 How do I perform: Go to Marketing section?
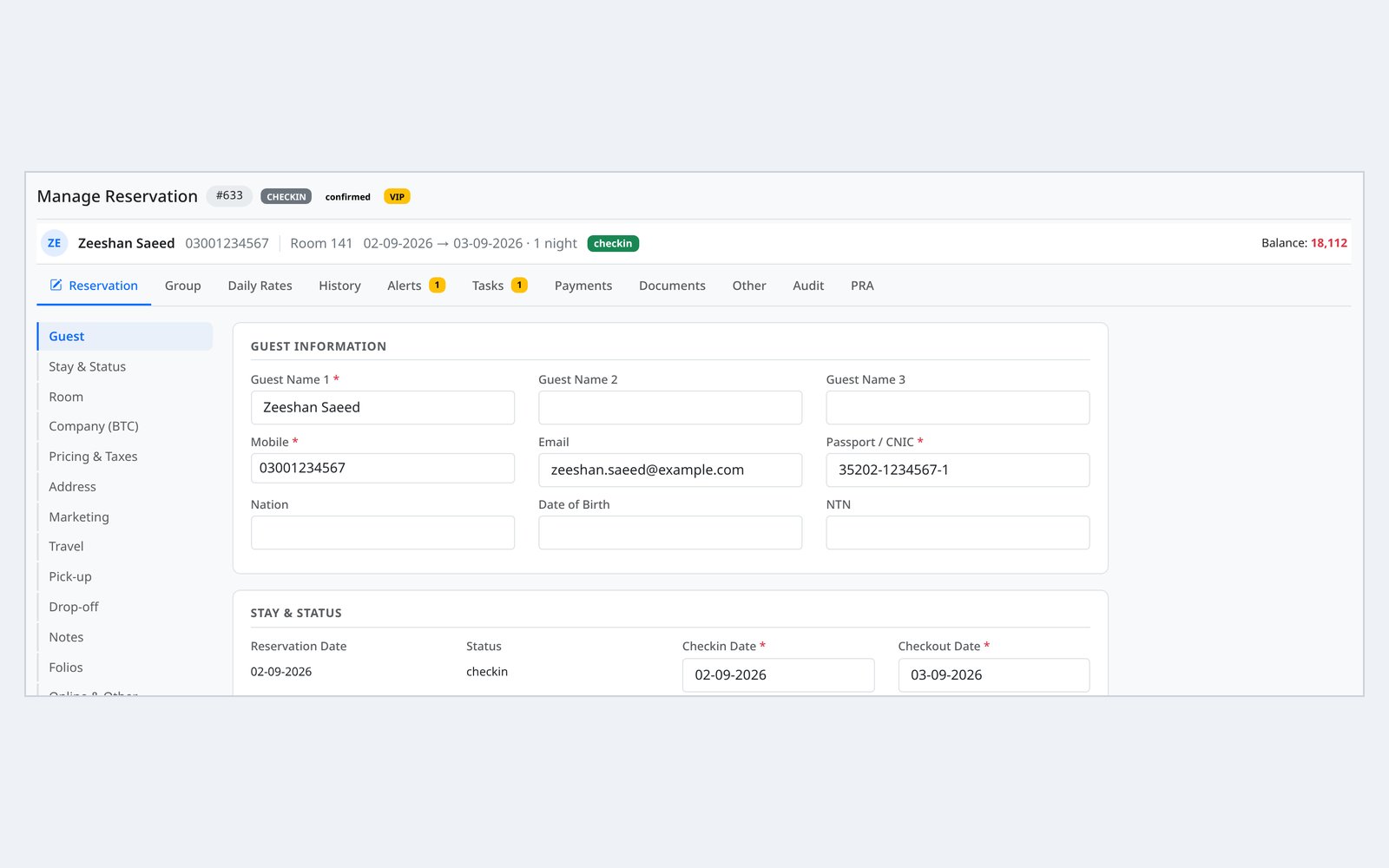pyautogui.click(x=125, y=516)
